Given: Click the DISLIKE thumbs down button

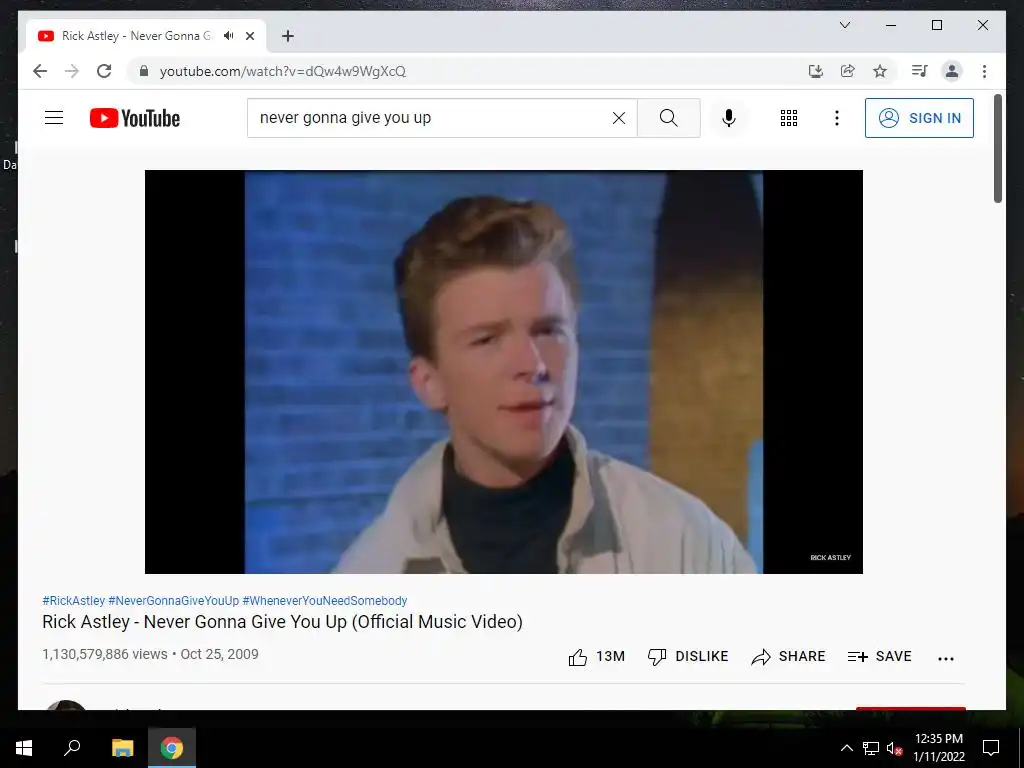Looking at the screenshot, I should (x=688, y=657).
